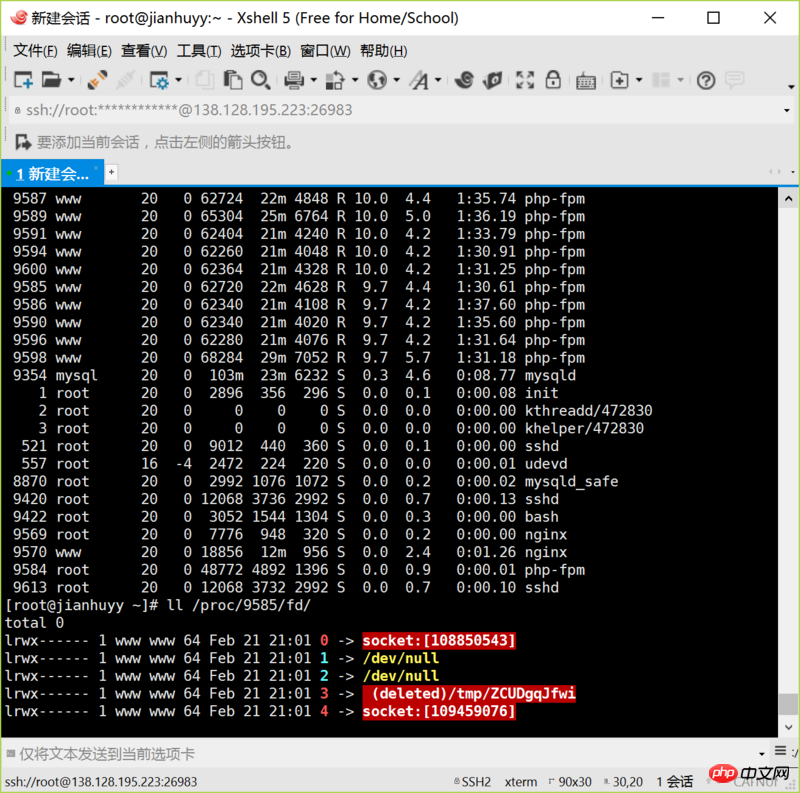Click the Print icon
This screenshot has height=793, width=800.
point(294,80)
